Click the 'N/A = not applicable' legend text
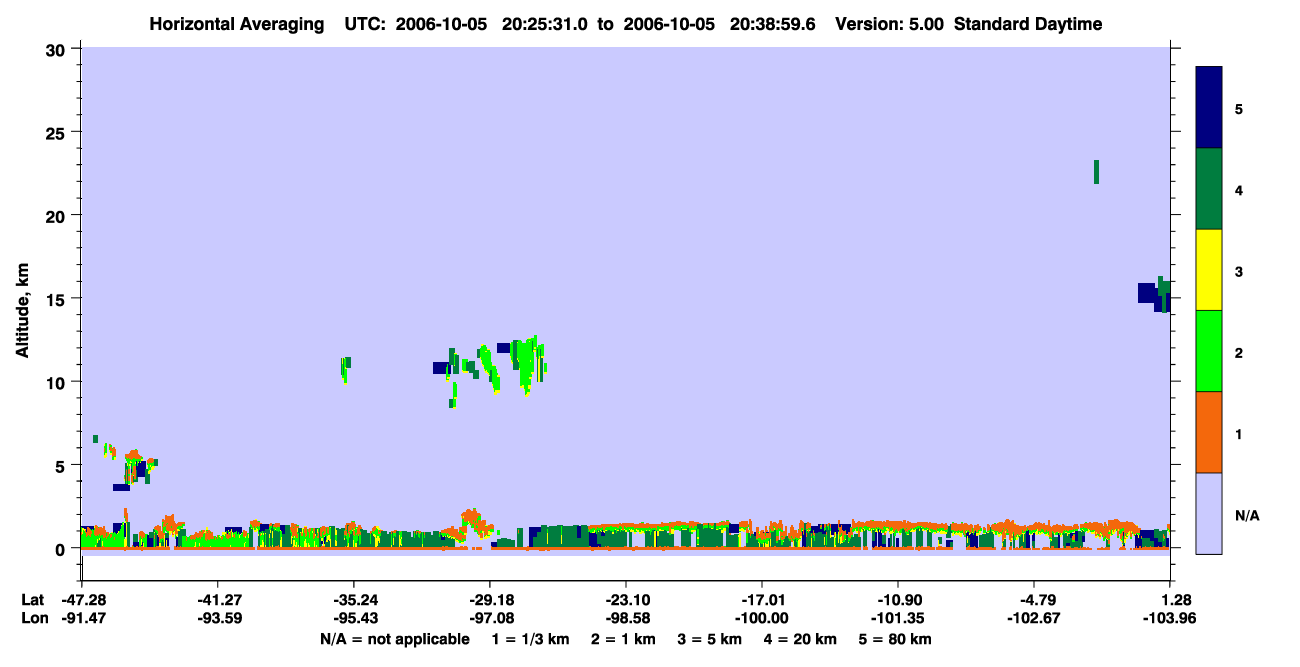The width and height of the screenshot is (1300, 667). click(394, 639)
